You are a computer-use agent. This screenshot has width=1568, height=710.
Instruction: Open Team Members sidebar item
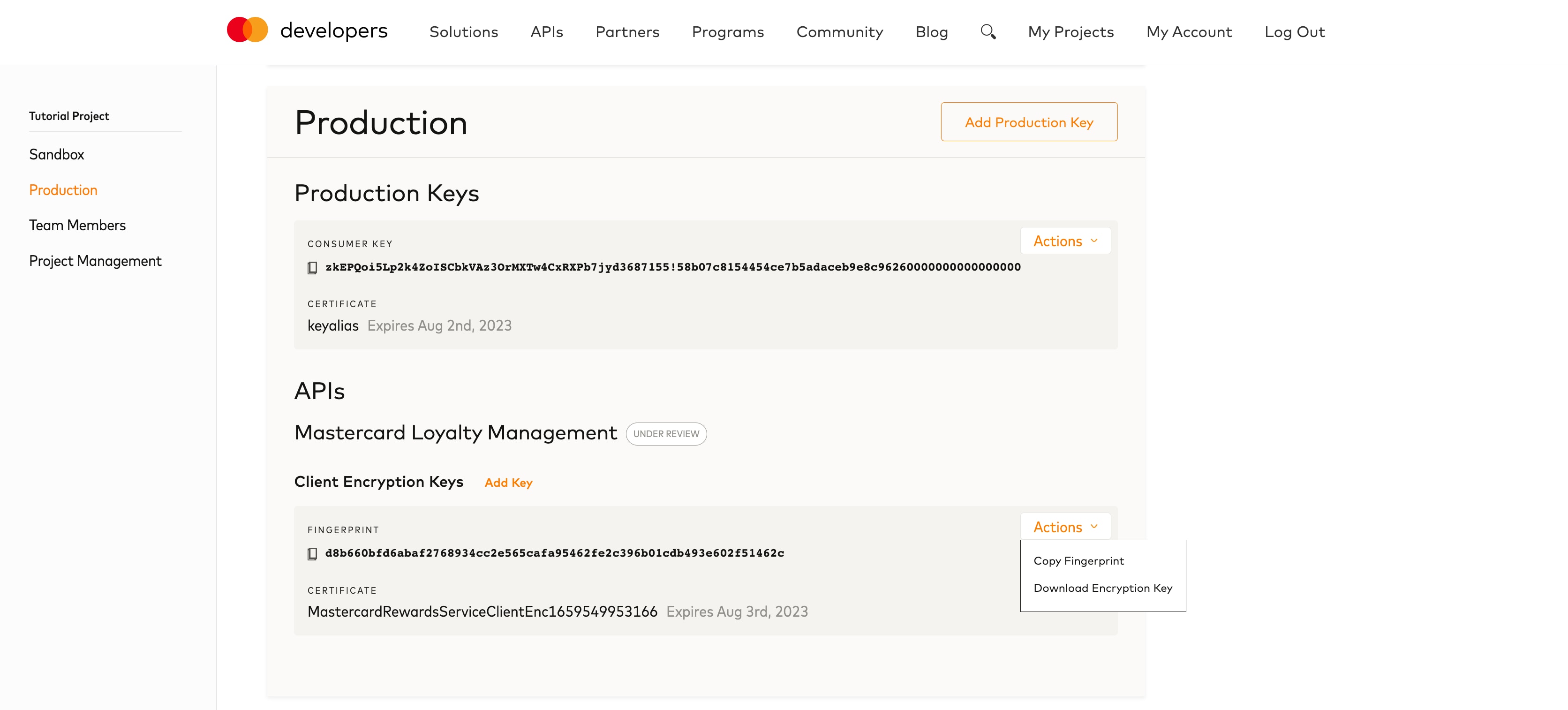point(77,225)
